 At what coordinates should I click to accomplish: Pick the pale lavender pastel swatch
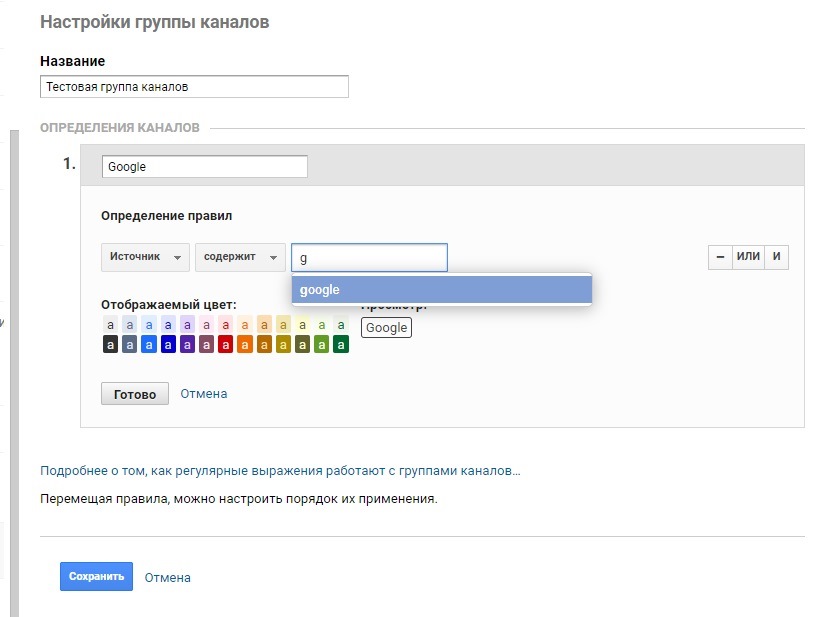pos(187,325)
